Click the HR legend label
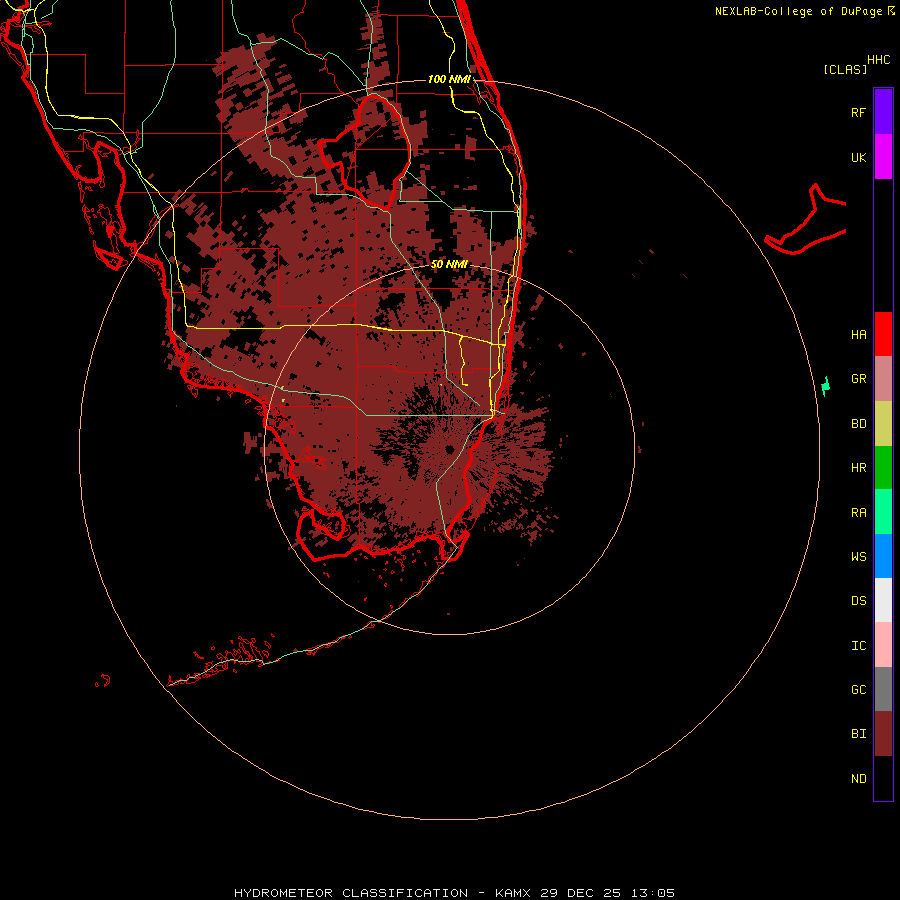This screenshot has height=900, width=900. 858,468
